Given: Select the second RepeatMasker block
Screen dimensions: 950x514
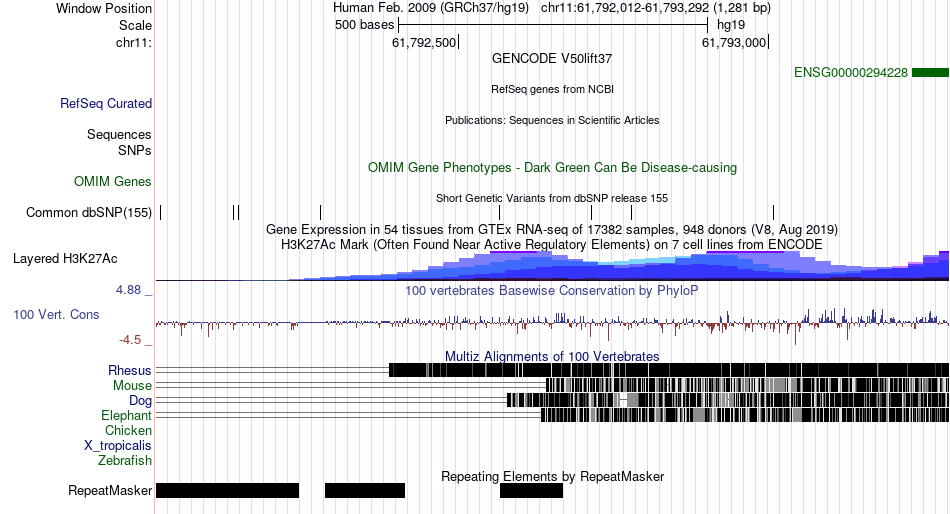Looking at the screenshot, I should tap(365, 490).
